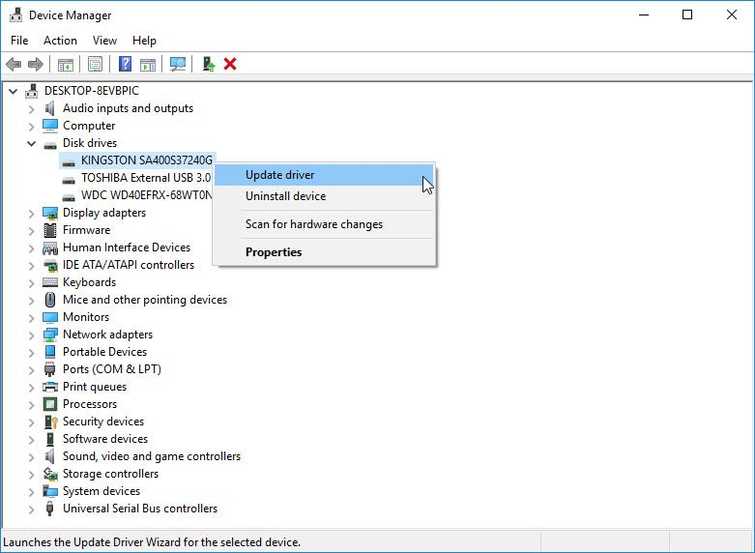
Task: Click the Security devices key icon
Action: [51, 422]
